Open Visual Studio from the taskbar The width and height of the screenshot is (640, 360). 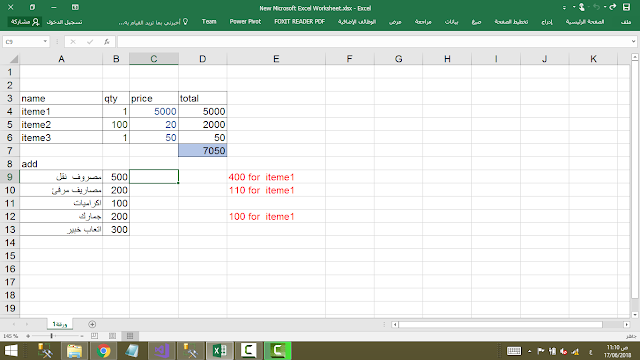161,351
